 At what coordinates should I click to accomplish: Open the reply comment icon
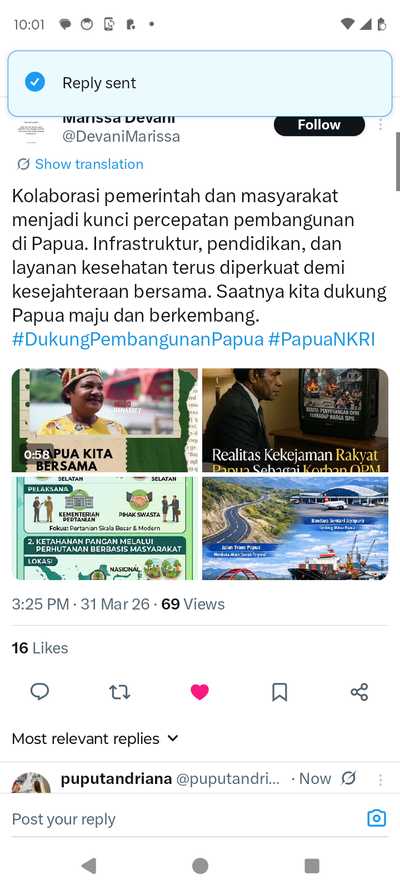(x=40, y=692)
